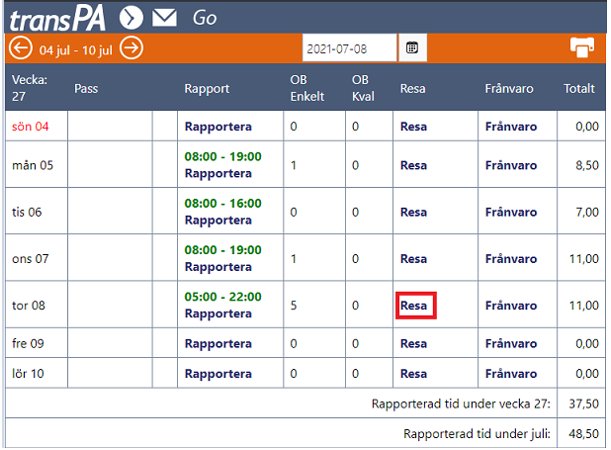Go to next week with right arrow
Viewport: 611px width, 450px height.
click(x=131, y=48)
